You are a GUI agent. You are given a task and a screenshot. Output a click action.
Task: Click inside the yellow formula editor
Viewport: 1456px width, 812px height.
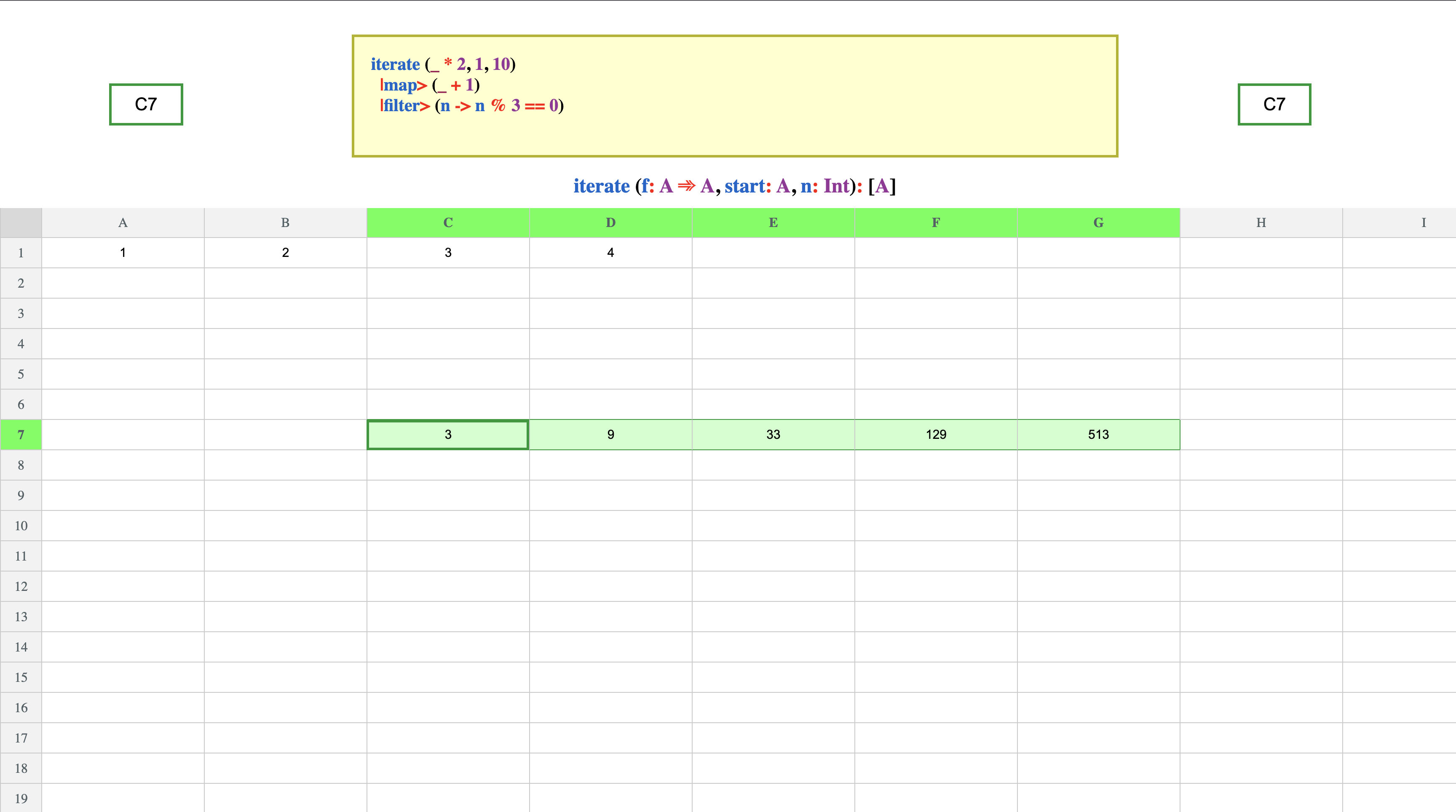[735, 96]
